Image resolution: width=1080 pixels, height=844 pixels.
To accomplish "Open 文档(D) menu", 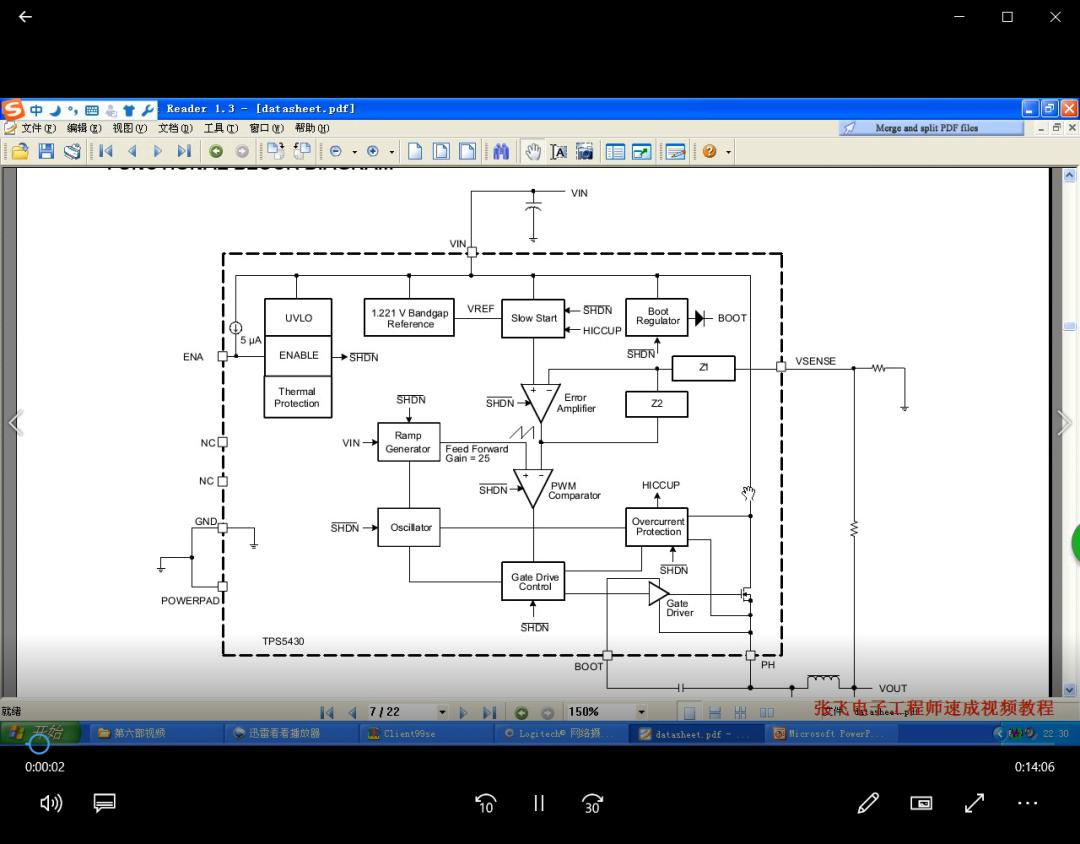I will 175,128.
